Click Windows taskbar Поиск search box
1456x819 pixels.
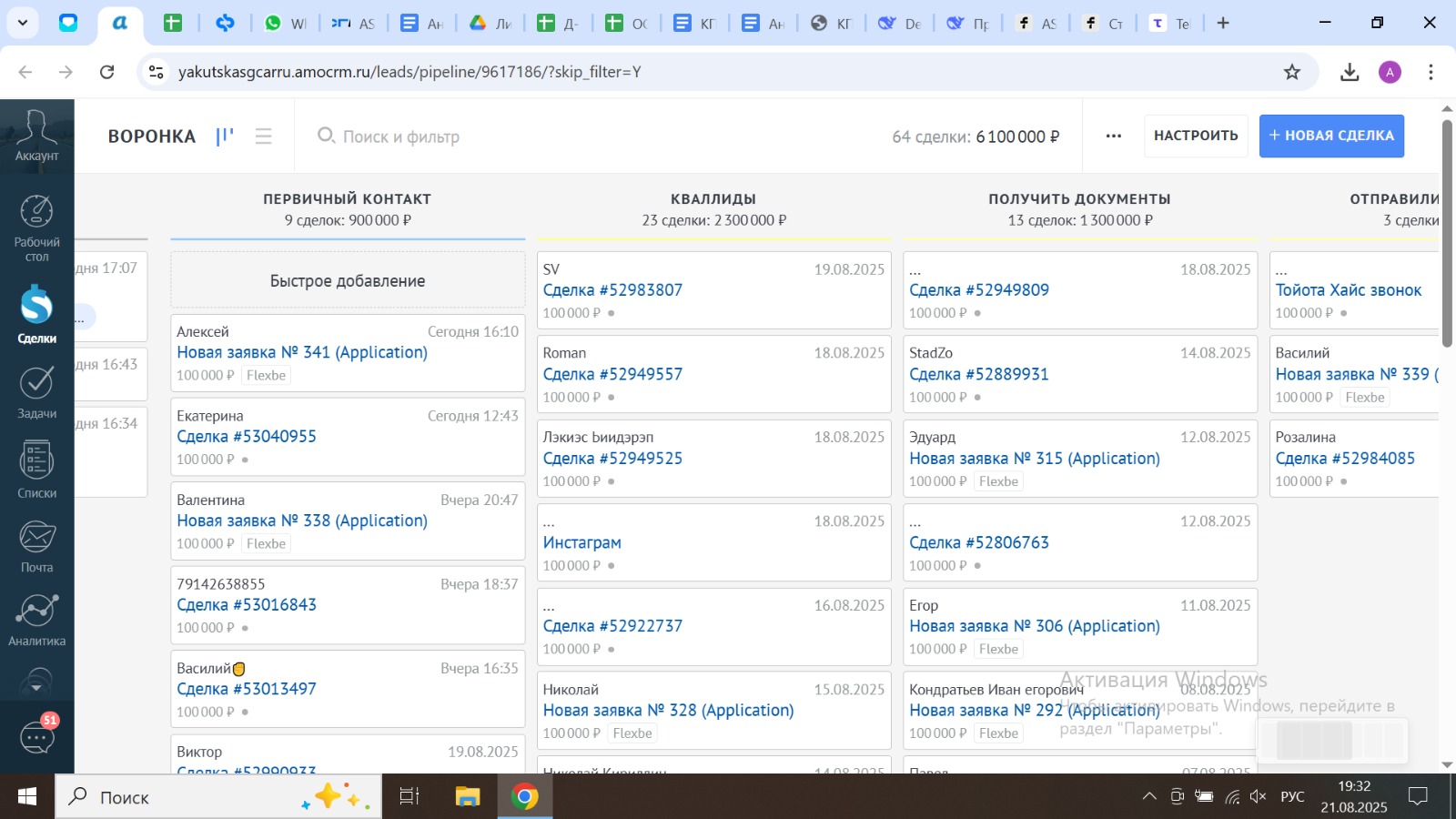point(218,796)
